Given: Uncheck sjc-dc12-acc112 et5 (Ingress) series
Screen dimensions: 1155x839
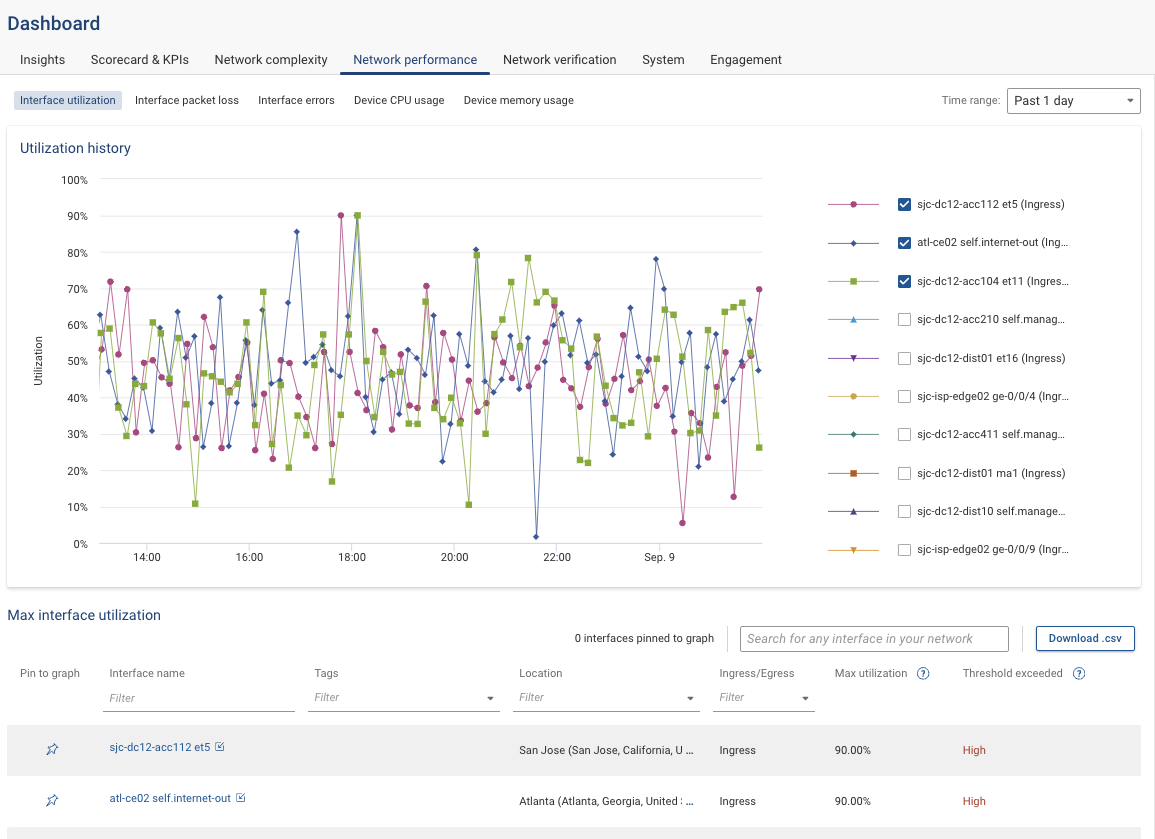Looking at the screenshot, I should (904, 204).
